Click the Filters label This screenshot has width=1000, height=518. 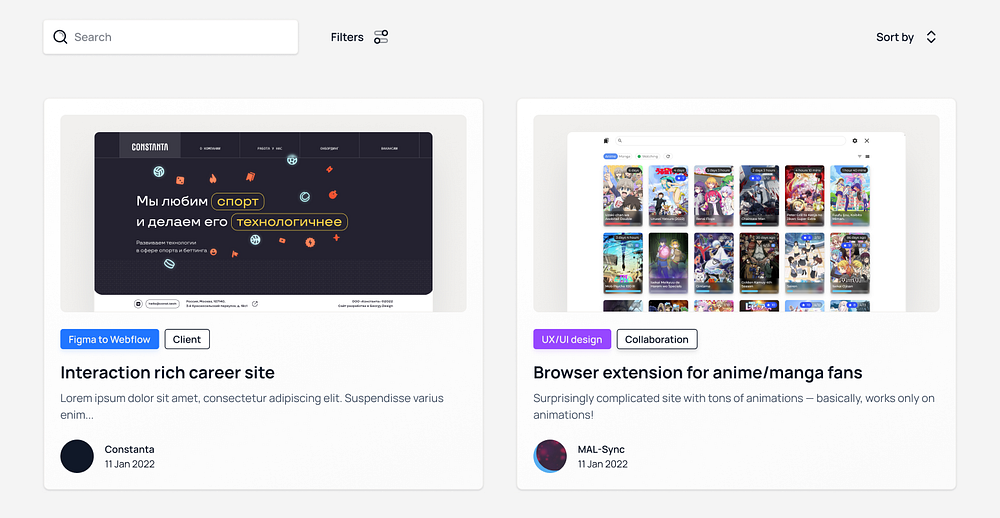point(347,37)
